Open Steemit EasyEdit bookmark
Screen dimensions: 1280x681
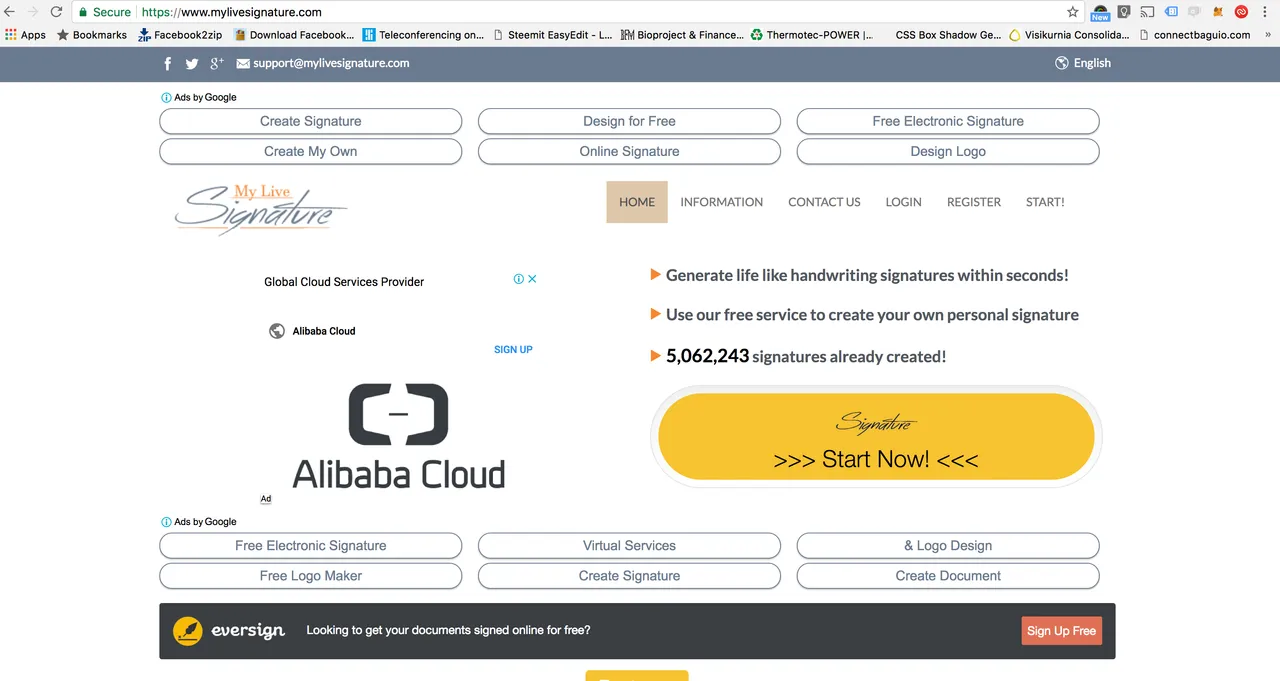point(553,34)
